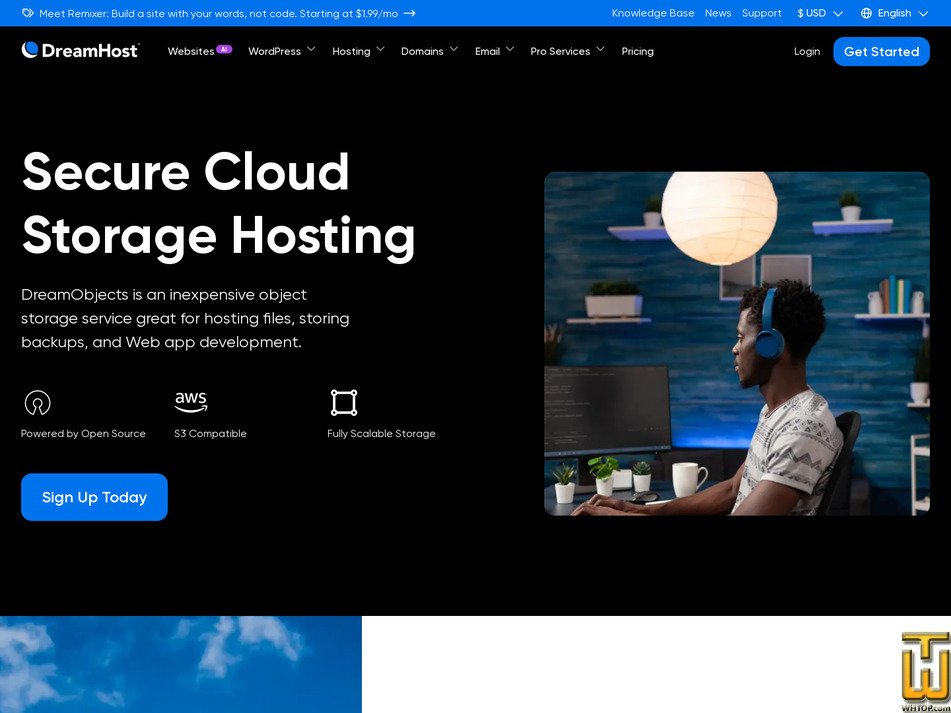Click the globe language icon

click(x=866, y=13)
